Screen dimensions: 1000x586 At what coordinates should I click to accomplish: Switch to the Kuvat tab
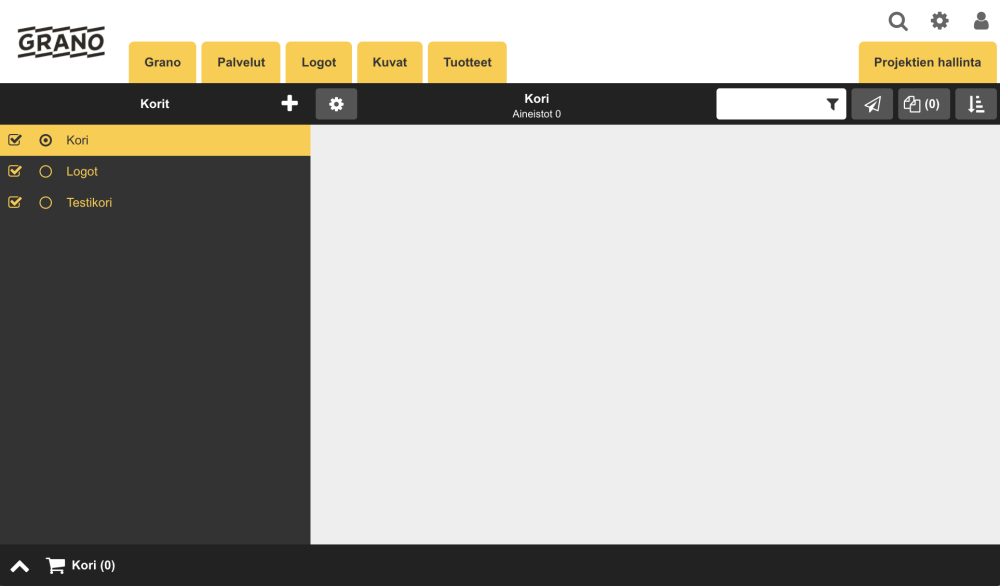(390, 62)
